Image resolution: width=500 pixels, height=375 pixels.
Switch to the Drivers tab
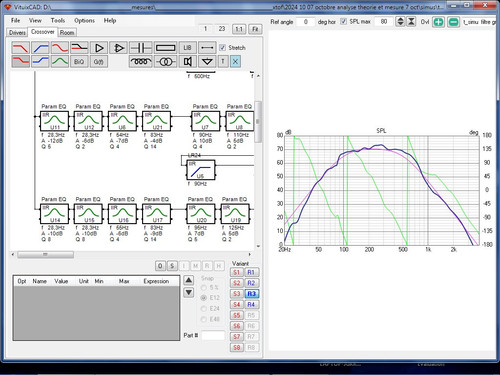[x=17, y=33]
